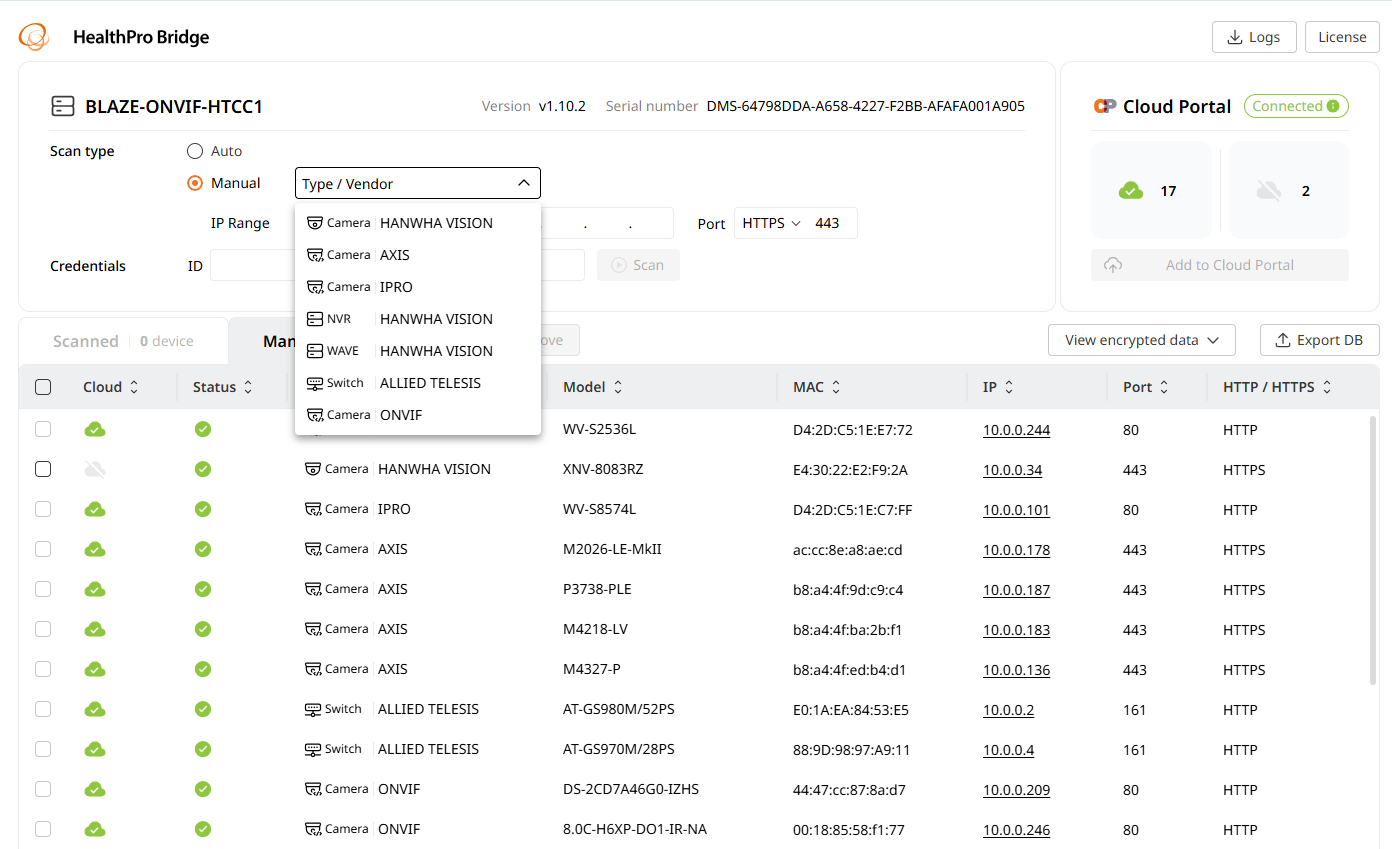The height and width of the screenshot is (849, 1392).
Task: Open IP link 10.0.0.244
Action: [x=1016, y=430]
